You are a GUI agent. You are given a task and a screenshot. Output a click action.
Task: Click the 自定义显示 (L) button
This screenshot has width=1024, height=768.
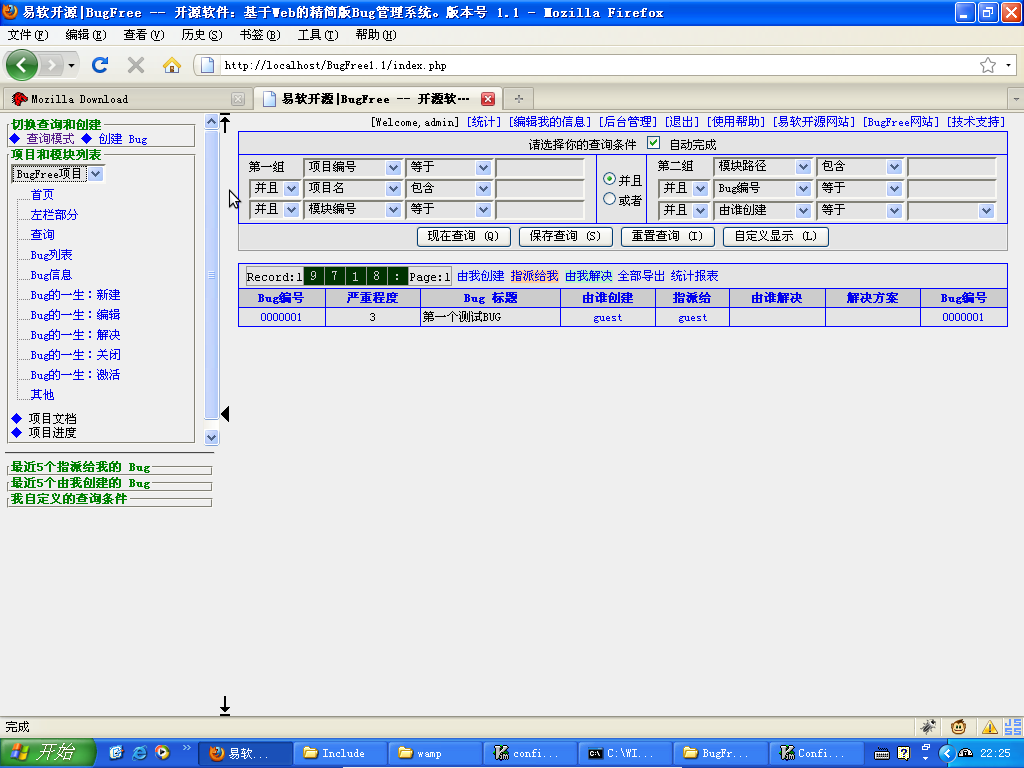775,236
